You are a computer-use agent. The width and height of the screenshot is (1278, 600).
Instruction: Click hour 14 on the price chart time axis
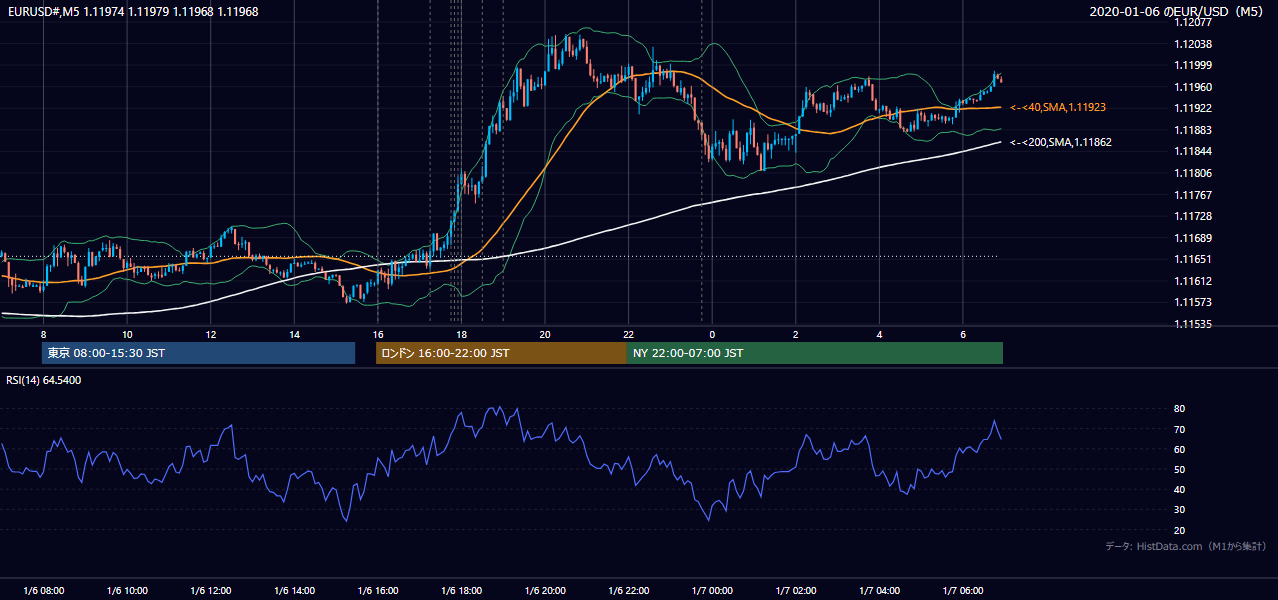[x=294, y=333]
